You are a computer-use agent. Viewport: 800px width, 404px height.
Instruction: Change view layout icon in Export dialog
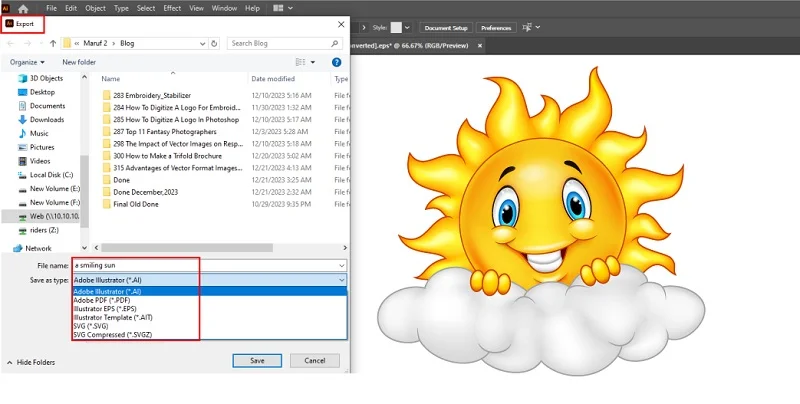pos(301,62)
